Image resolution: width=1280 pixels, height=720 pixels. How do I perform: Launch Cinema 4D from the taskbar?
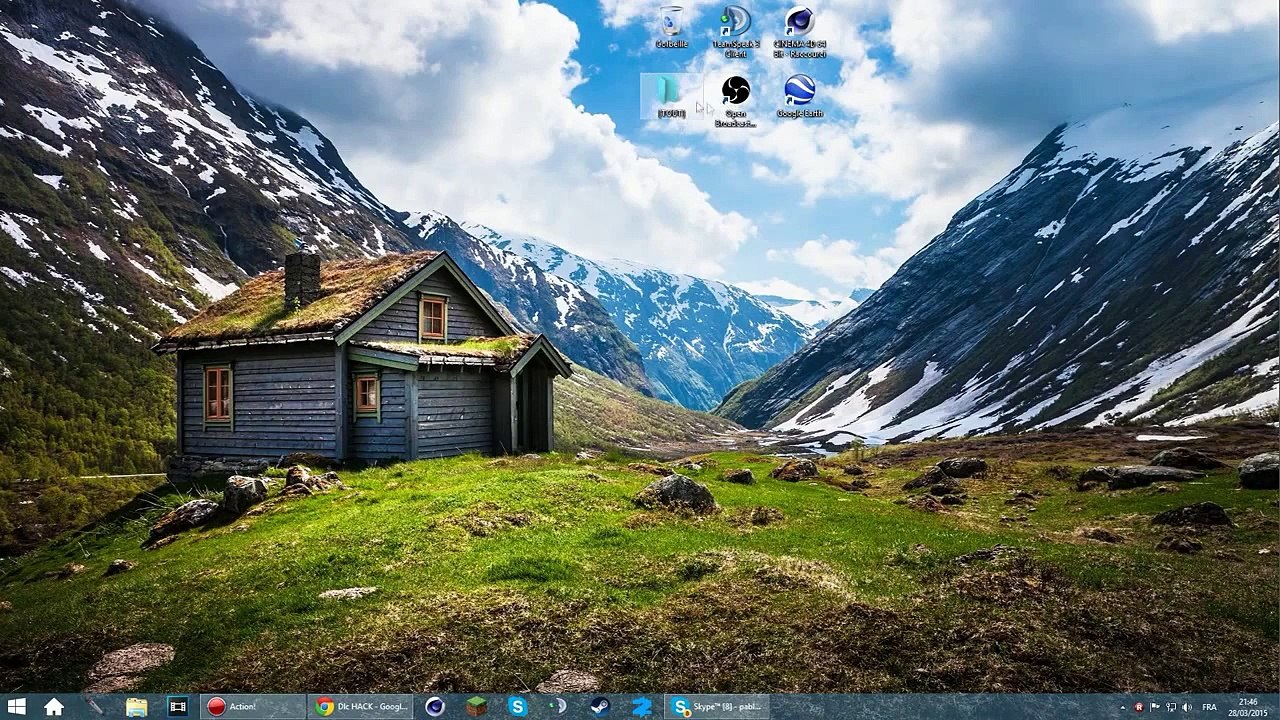click(435, 707)
